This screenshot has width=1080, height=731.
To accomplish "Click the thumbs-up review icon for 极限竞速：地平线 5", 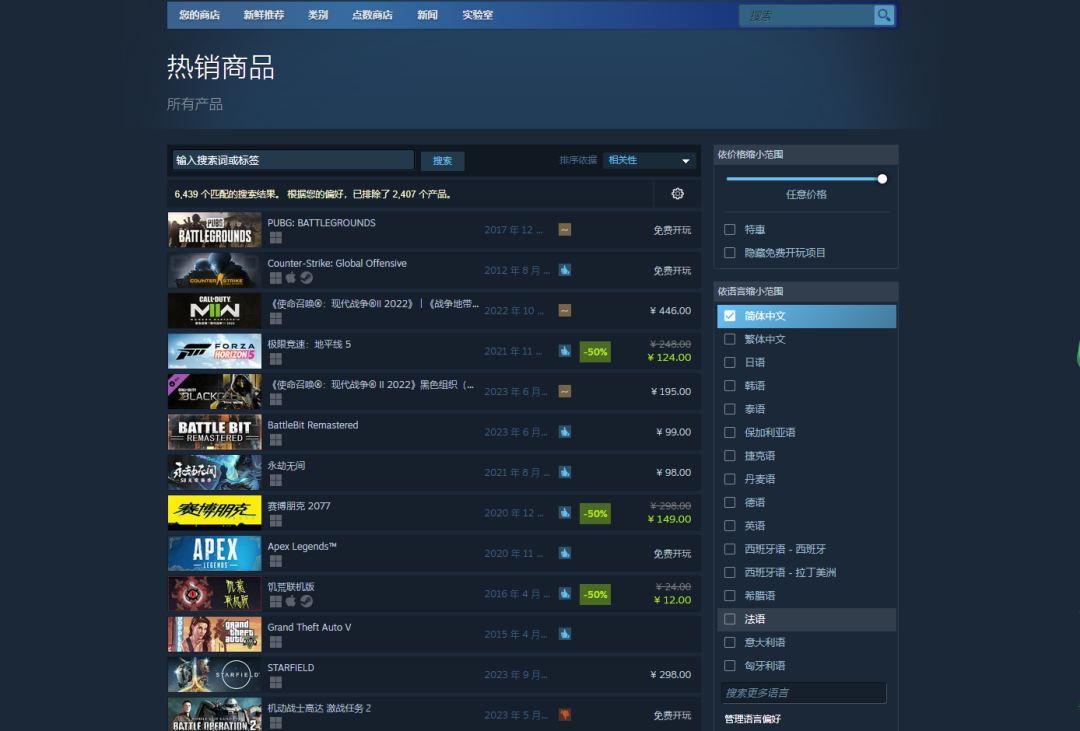I will coord(565,351).
